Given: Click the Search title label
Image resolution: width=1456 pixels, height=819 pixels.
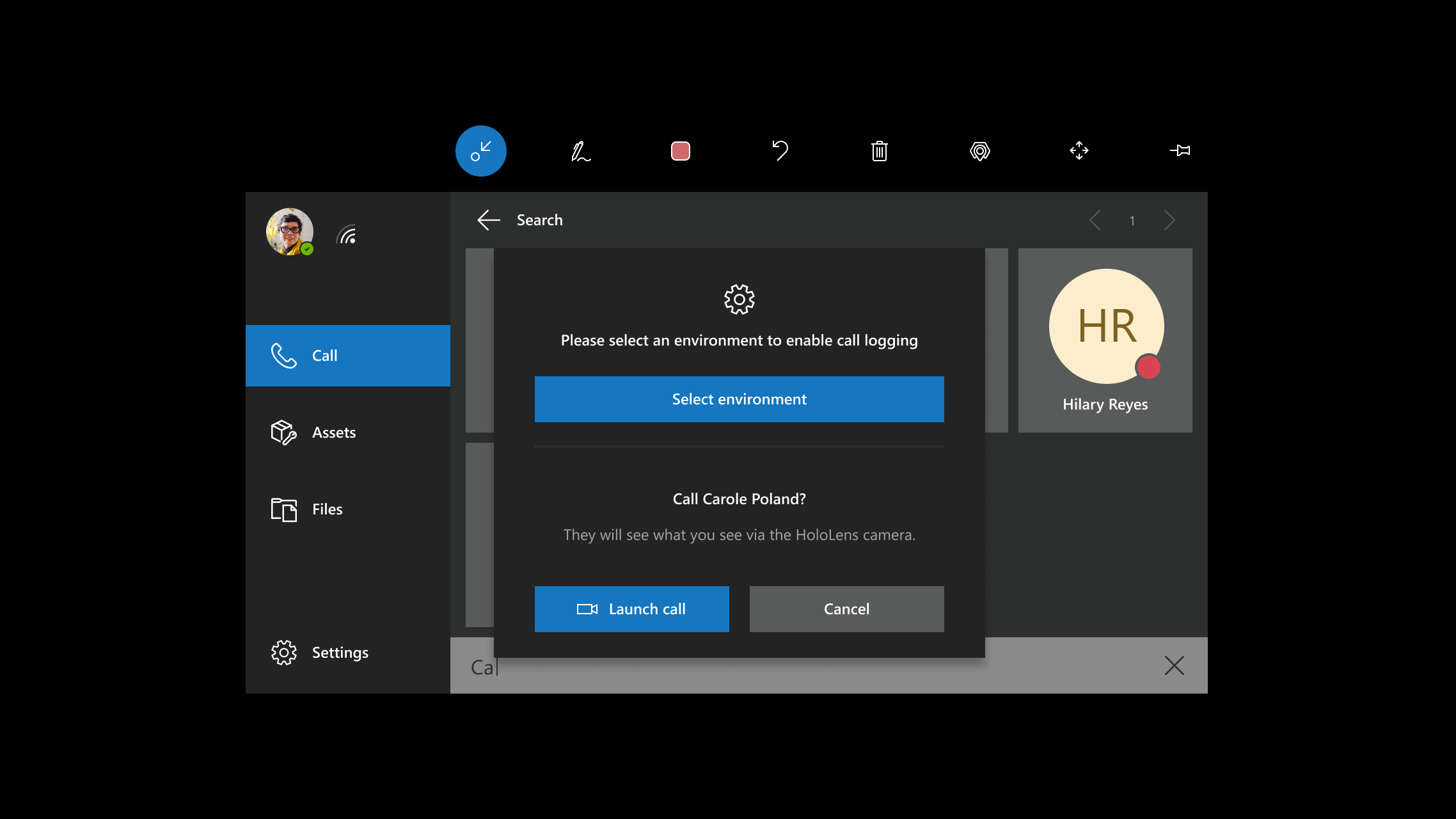Looking at the screenshot, I should (540, 220).
